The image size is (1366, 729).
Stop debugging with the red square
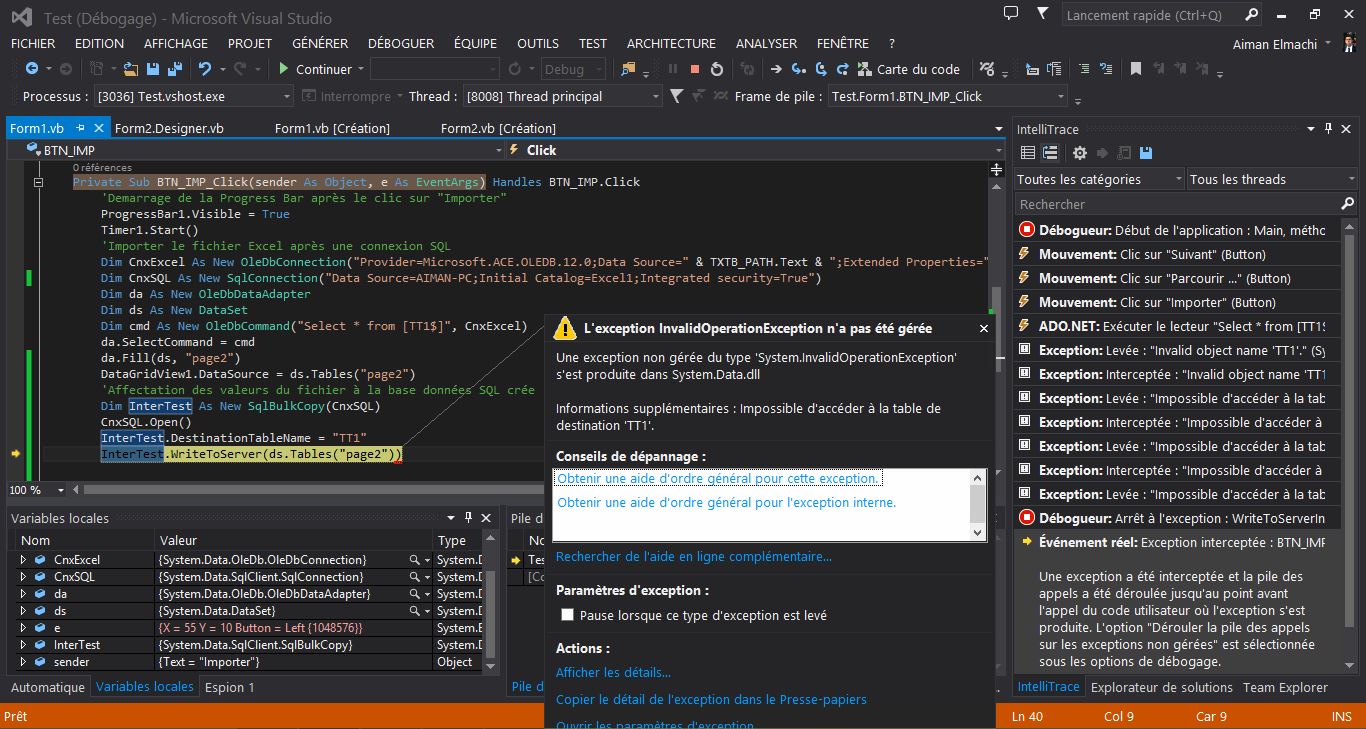[695, 69]
